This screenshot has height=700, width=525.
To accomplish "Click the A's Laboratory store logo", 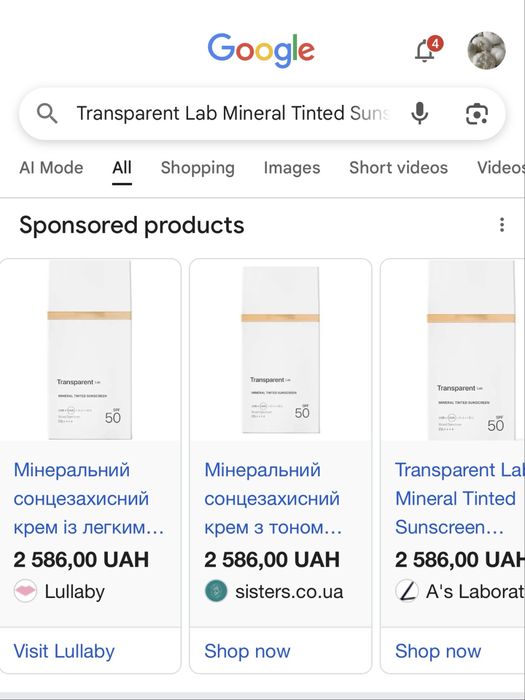I will [407, 591].
